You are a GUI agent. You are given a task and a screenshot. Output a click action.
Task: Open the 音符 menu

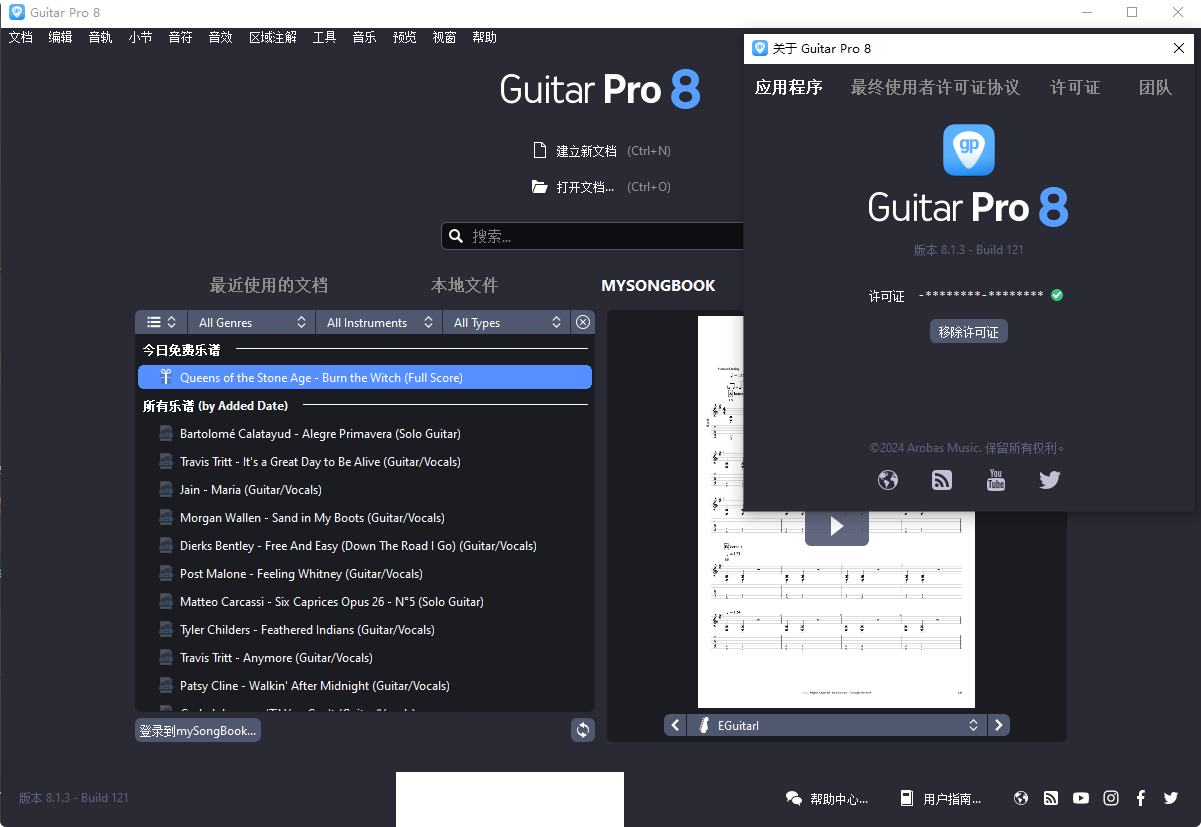click(181, 37)
